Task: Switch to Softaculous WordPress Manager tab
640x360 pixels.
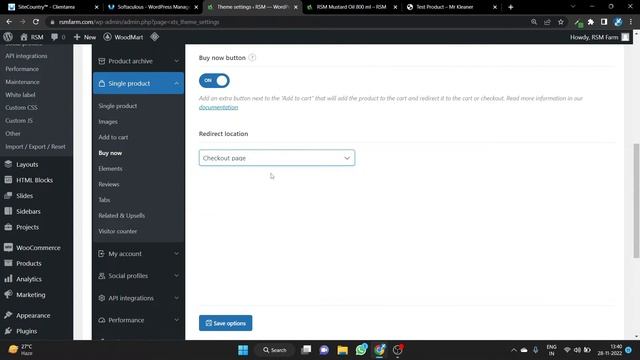Action: tap(152, 7)
